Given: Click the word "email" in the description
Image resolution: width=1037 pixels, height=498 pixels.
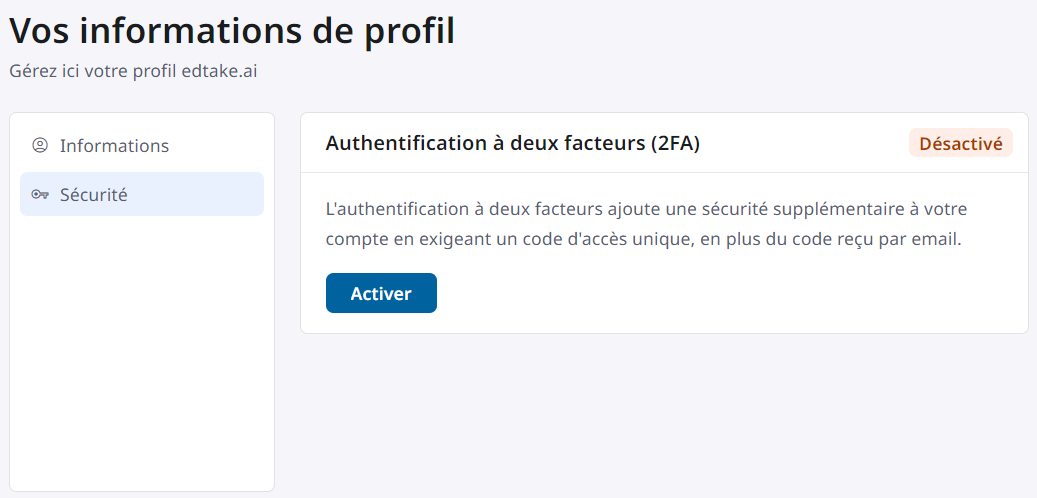Looking at the screenshot, I should coord(938,241).
